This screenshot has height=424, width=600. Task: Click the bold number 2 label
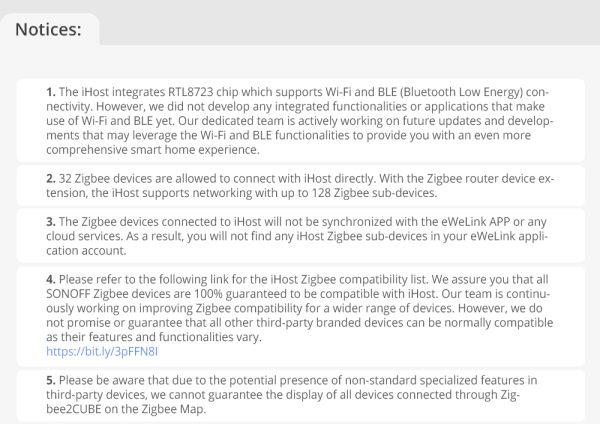click(x=50, y=177)
